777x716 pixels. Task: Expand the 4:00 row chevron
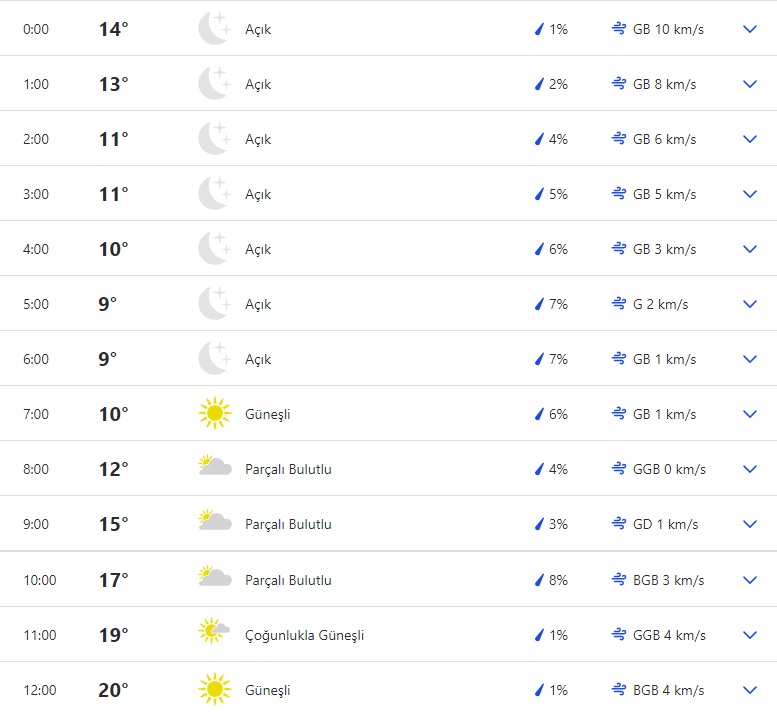point(750,249)
